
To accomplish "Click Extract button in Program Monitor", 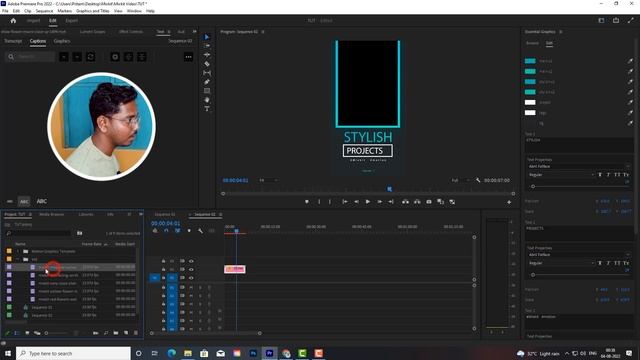I will point(417,202).
